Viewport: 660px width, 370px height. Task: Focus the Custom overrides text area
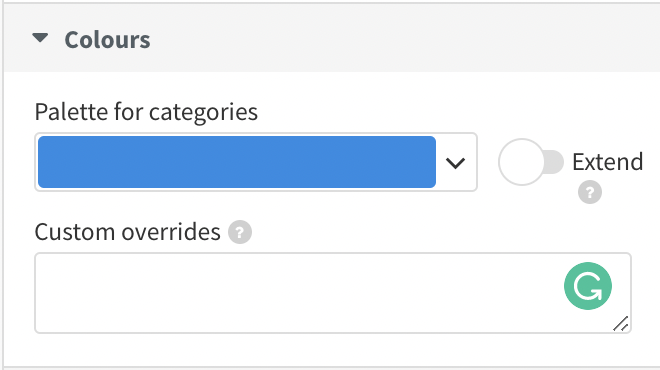(x=333, y=293)
